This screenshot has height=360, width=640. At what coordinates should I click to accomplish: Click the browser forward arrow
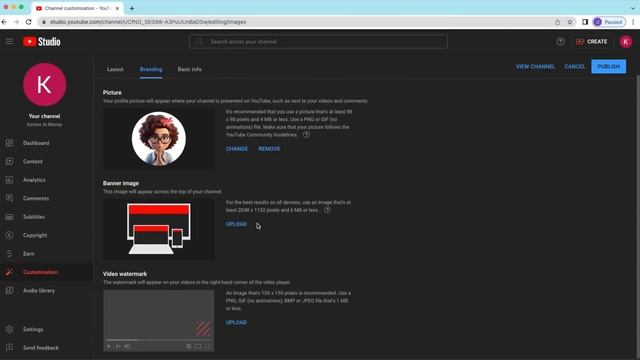[x=16, y=22]
